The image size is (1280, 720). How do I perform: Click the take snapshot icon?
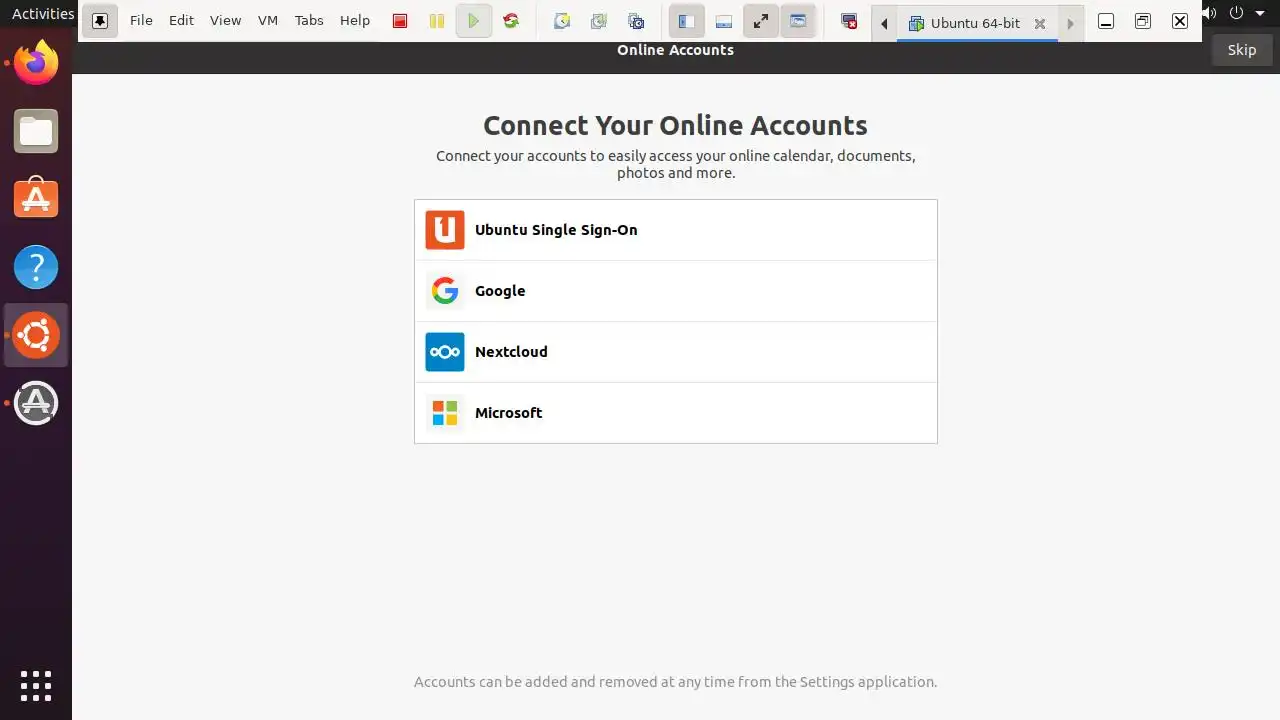[562, 21]
